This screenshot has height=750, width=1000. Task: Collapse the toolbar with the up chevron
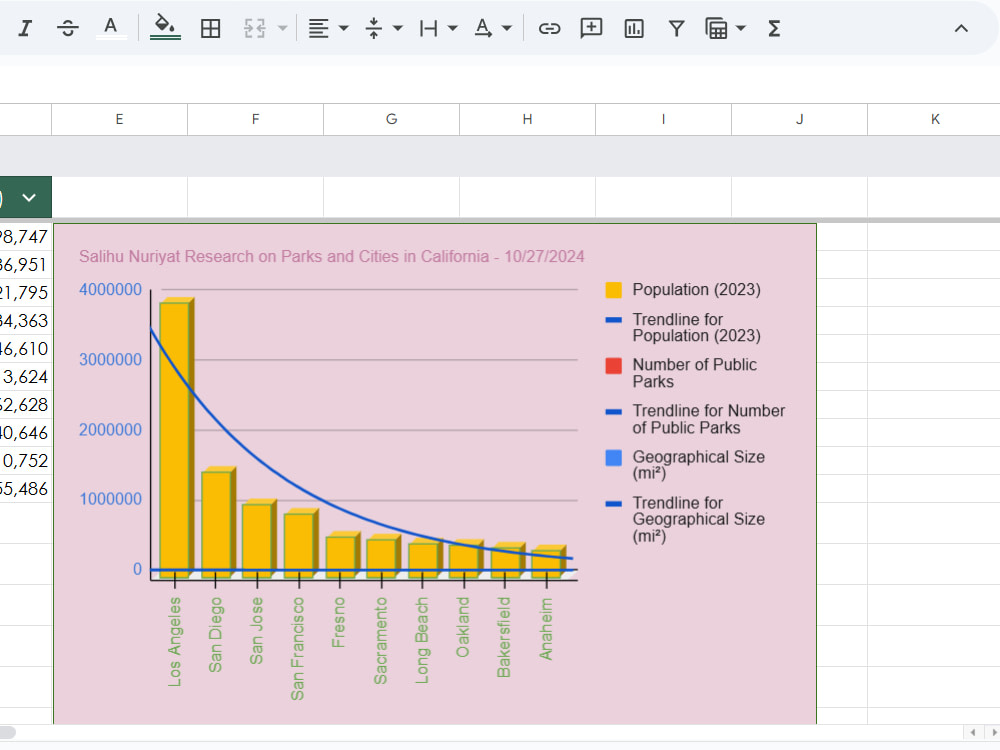point(961,28)
